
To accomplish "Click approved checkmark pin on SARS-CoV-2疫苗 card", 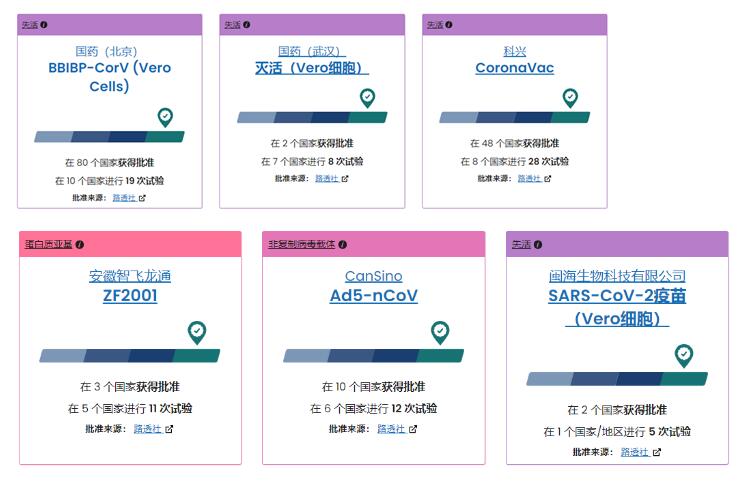I will coord(684,356).
